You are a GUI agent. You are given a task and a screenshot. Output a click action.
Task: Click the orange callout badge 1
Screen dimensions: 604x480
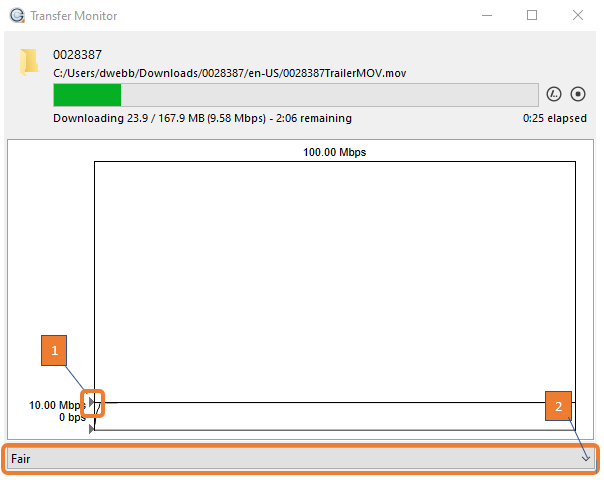point(56,349)
